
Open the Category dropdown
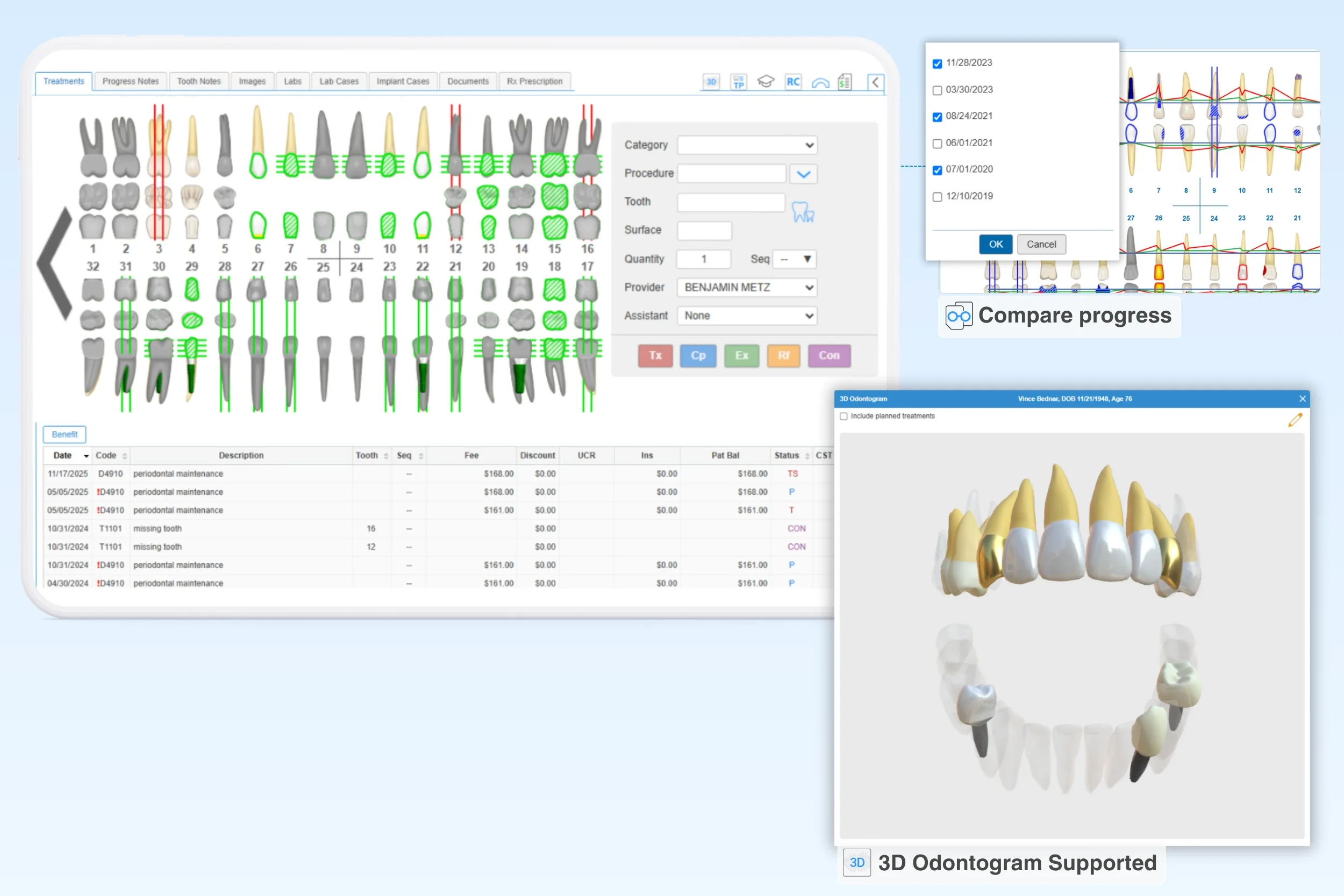747,145
